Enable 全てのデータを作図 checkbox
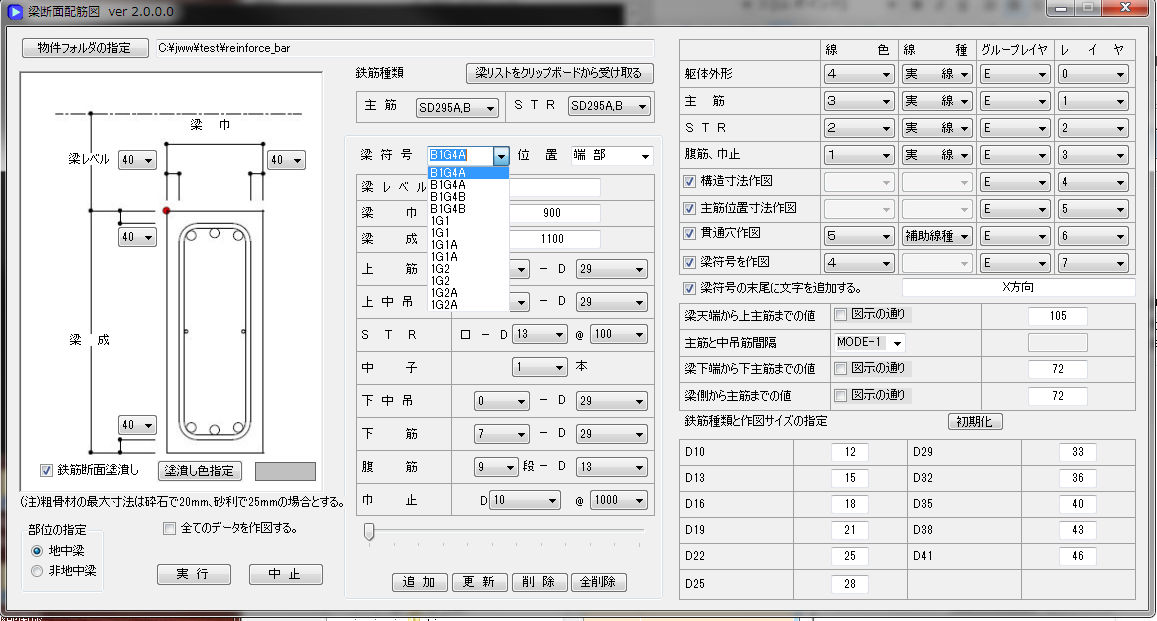 pyautogui.click(x=169, y=528)
